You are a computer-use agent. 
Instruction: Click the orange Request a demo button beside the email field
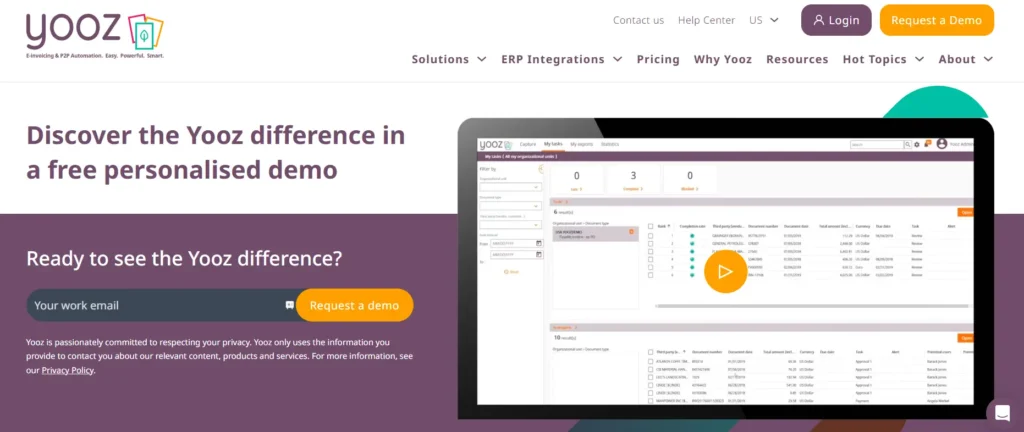355,305
